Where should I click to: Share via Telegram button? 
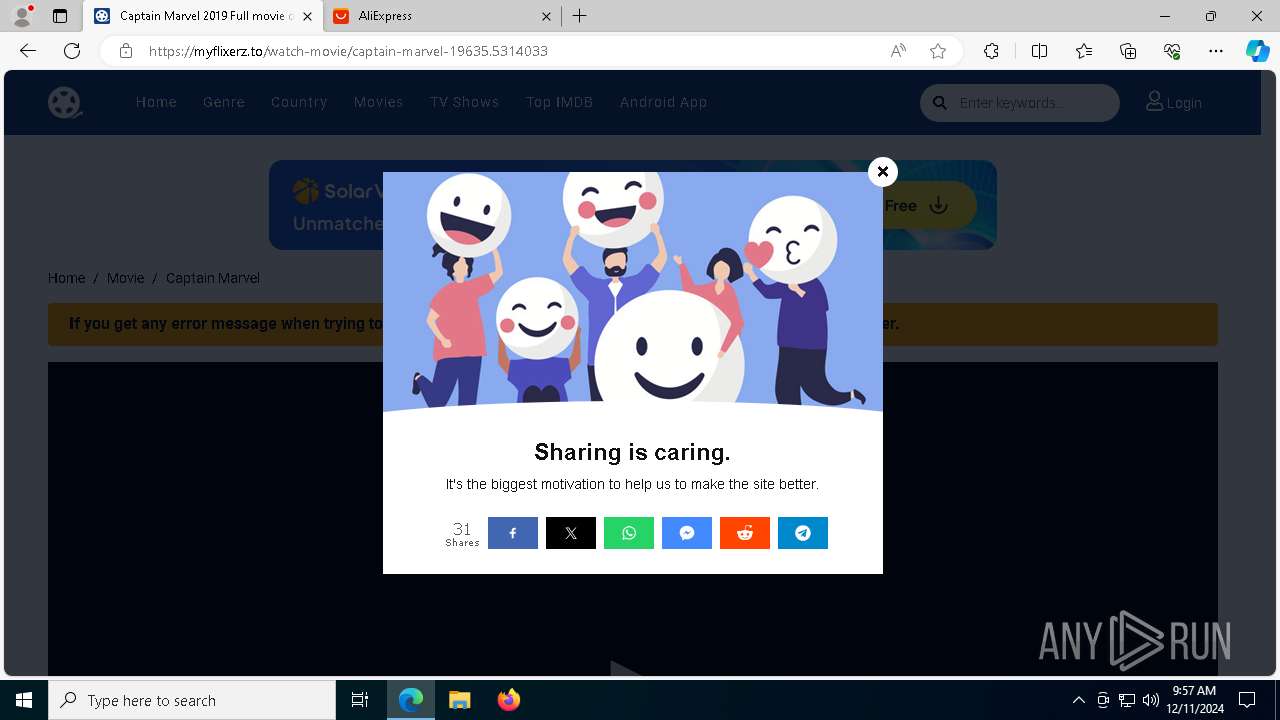click(x=803, y=533)
